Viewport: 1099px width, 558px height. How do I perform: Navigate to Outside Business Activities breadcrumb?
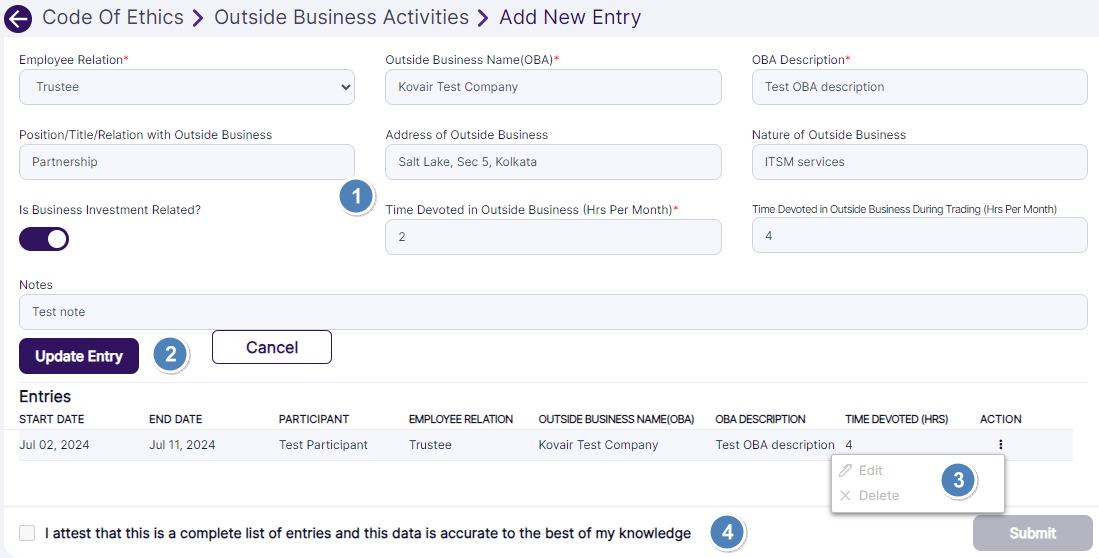[x=341, y=17]
